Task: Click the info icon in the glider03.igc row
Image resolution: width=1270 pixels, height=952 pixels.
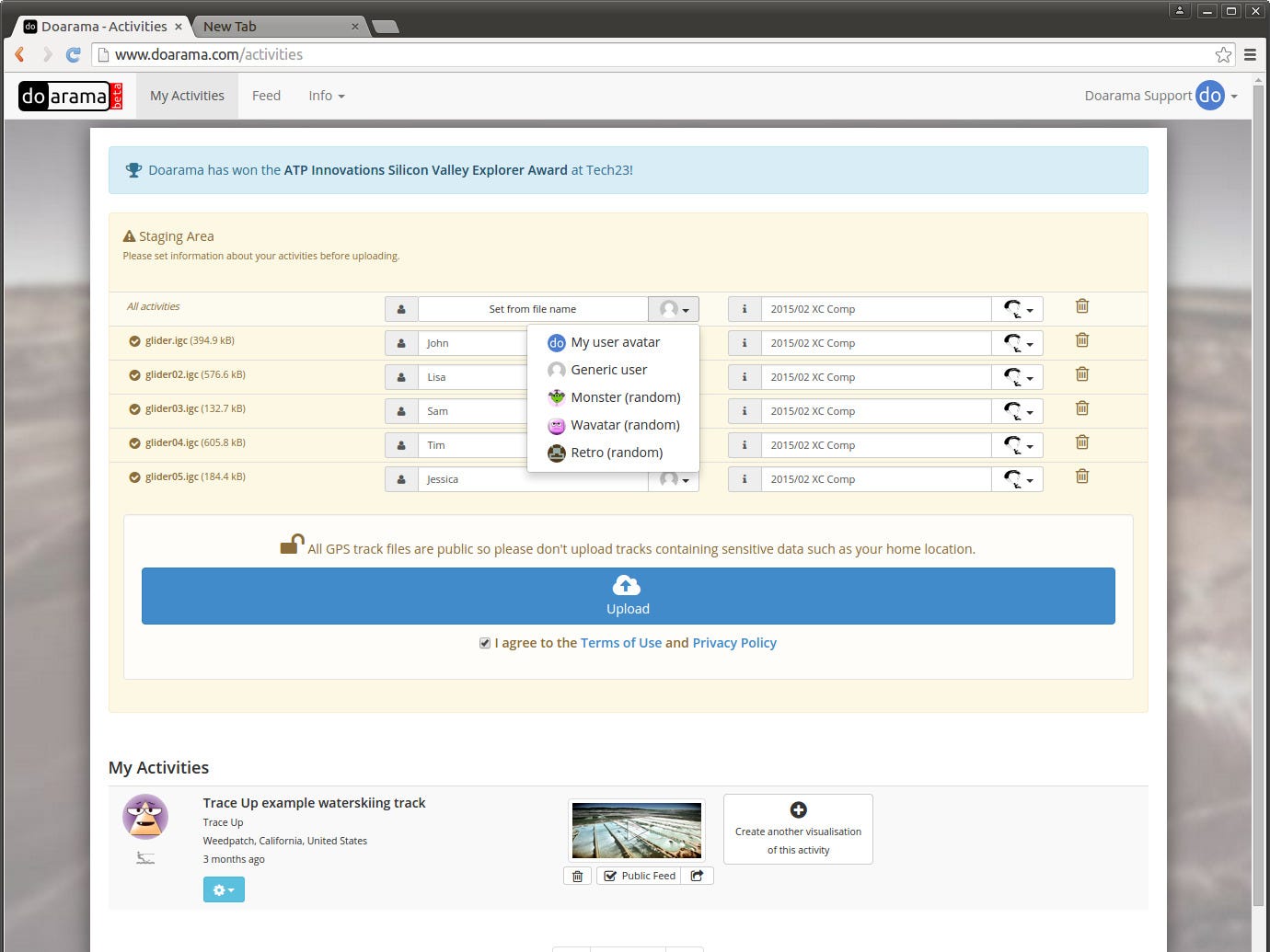Action: click(745, 411)
